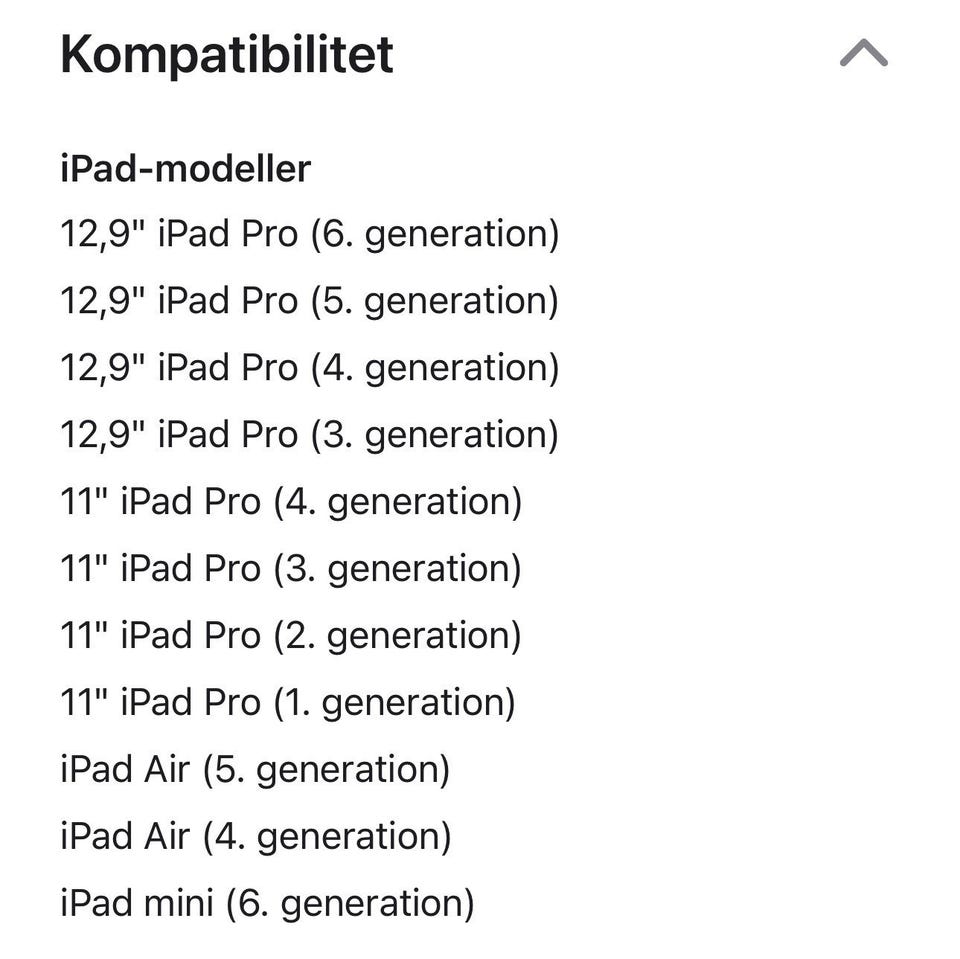Select 11" iPad Pro (4. generation)
Screen dimensions: 960x959
pyautogui.click(x=291, y=501)
